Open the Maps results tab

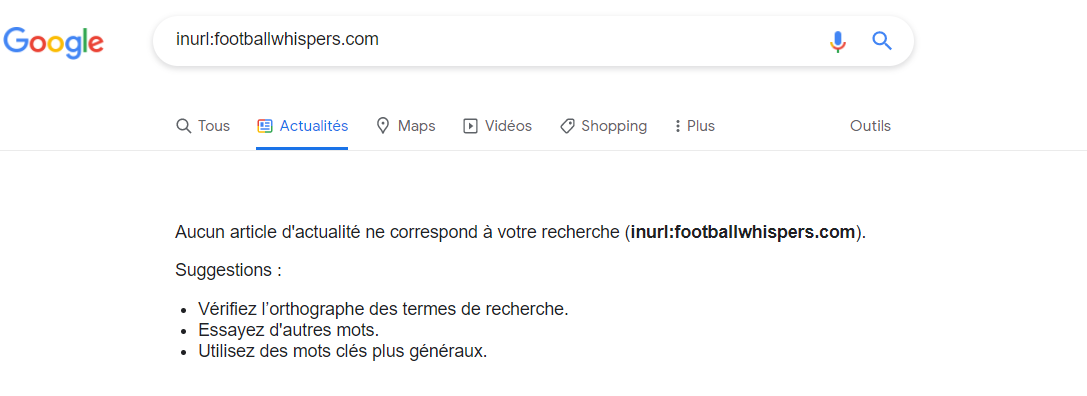(x=406, y=126)
